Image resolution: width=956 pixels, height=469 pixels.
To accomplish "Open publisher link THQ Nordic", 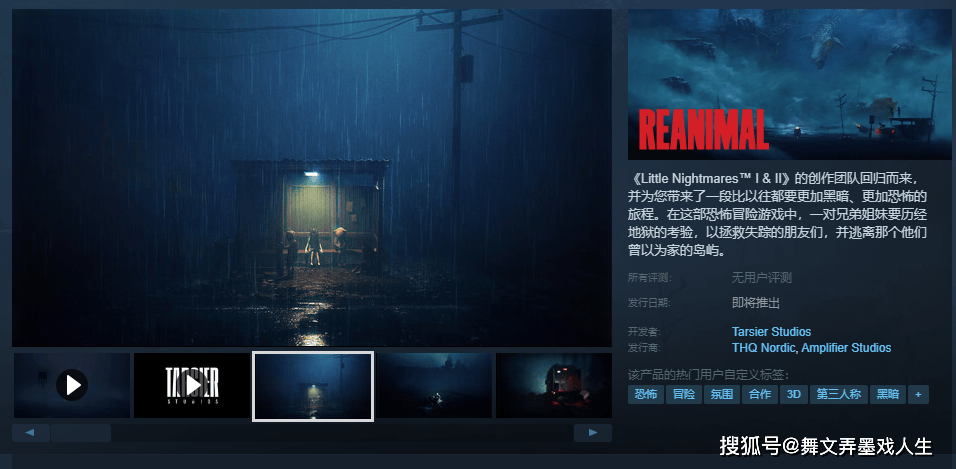I will click(x=763, y=348).
